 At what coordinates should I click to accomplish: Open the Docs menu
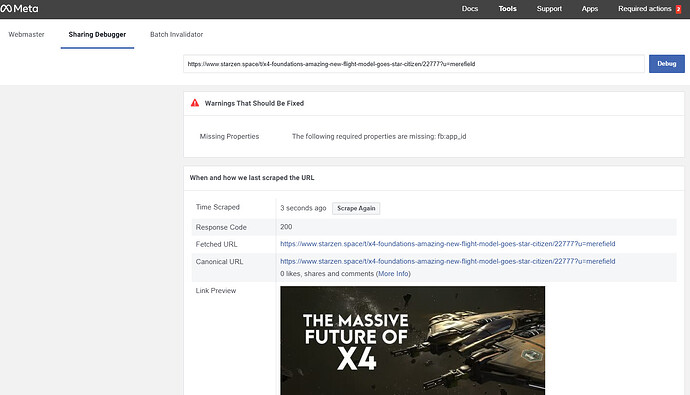pyautogui.click(x=470, y=8)
